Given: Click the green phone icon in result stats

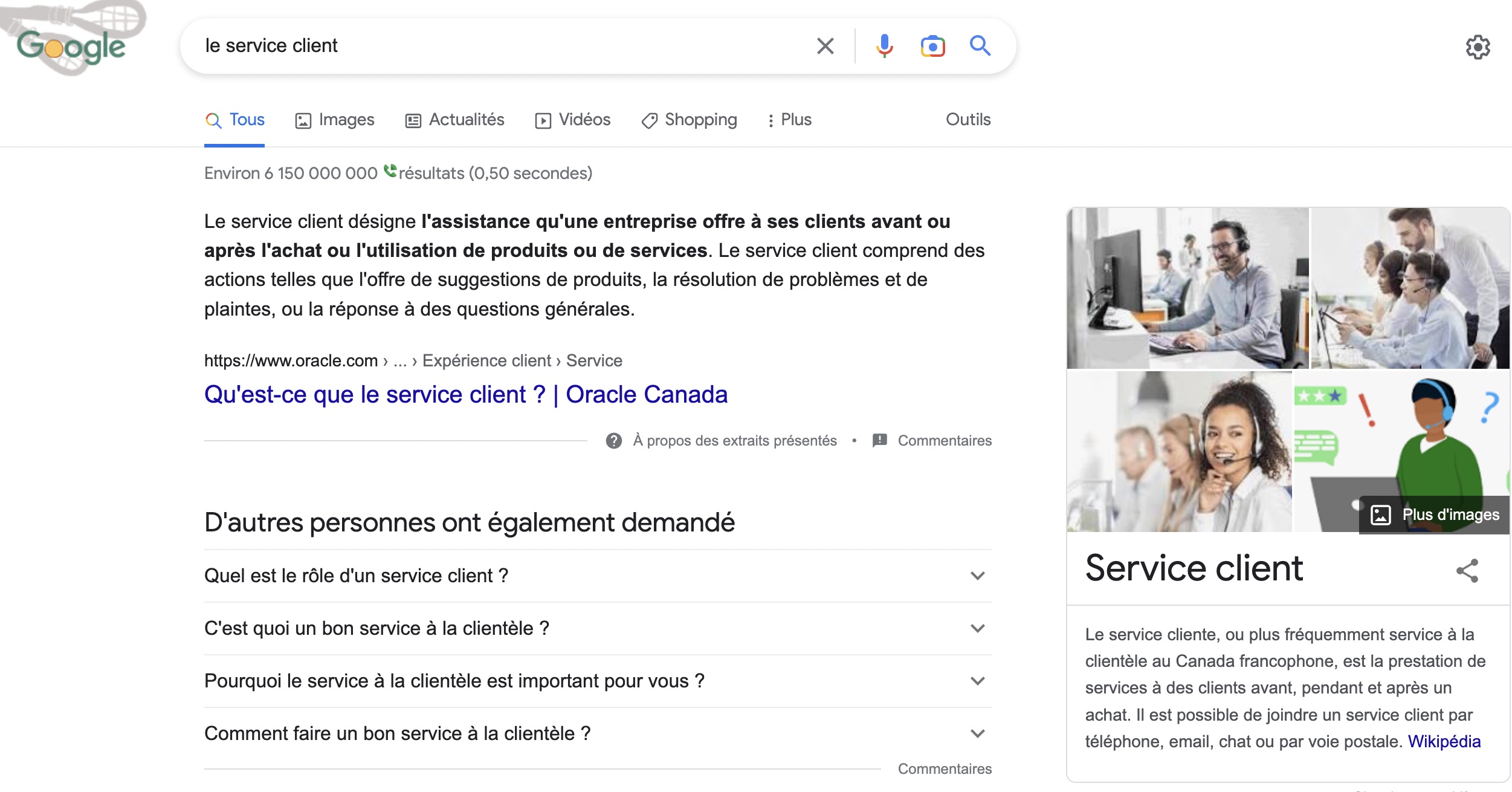Looking at the screenshot, I should tap(390, 170).
